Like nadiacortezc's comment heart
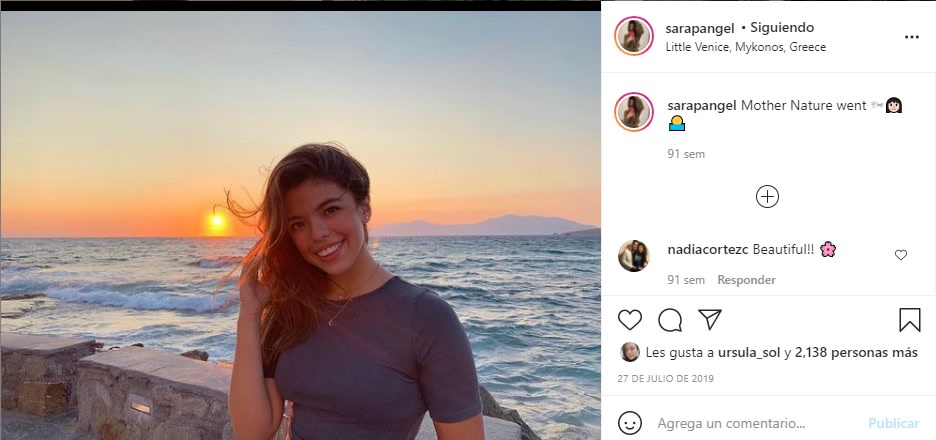 pyautogui.click(x=900, y=255)
